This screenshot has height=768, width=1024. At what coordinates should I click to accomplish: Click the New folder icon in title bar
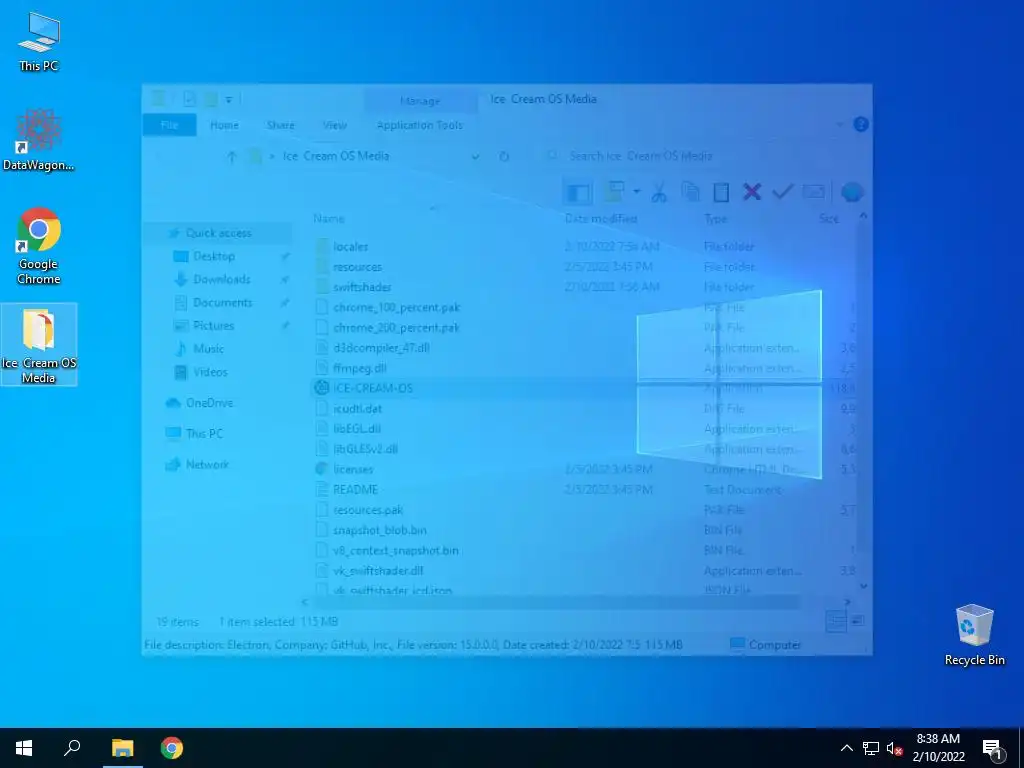[x=210, y=99]
